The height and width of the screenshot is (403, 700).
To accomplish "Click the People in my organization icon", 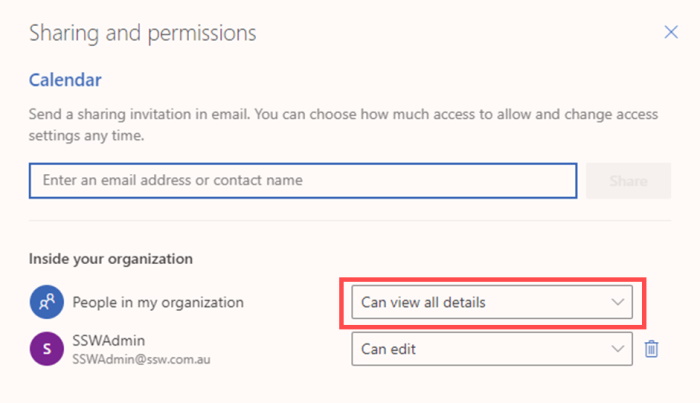I will pyautogui.click(x=45, y=301).
